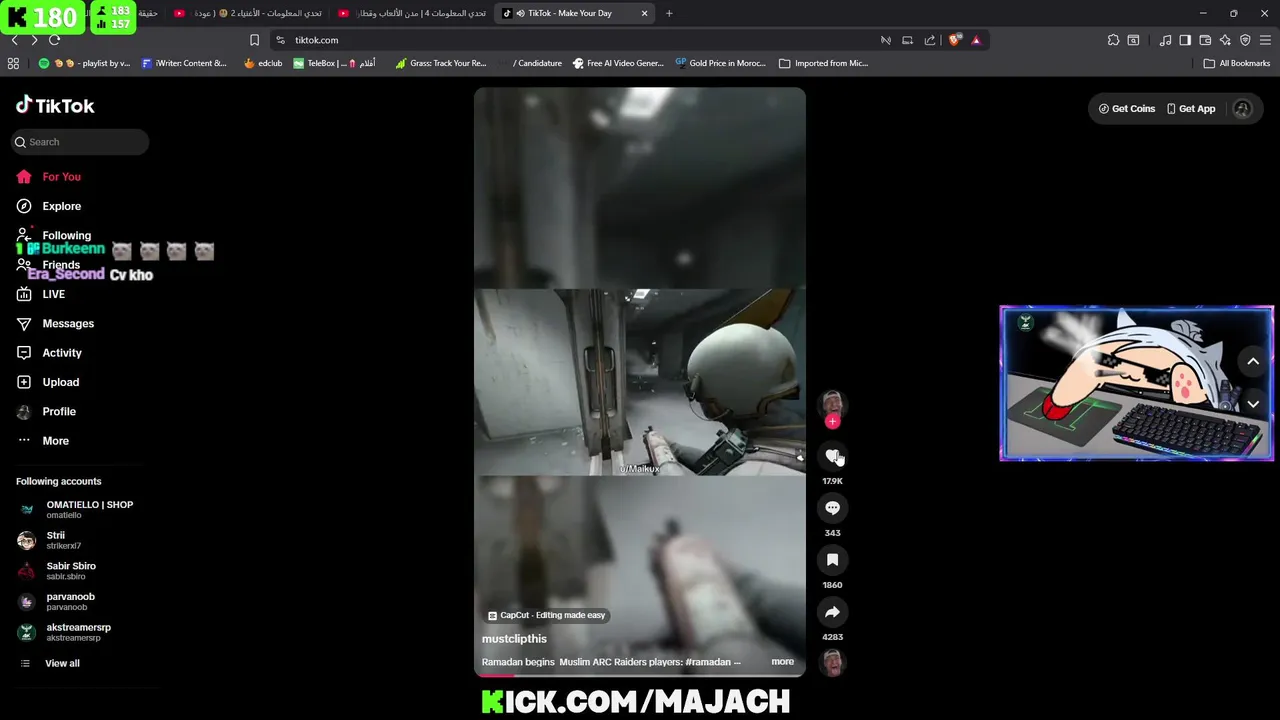Open the extensions puzzle icon
1280x720 pixels.
pos(1113,40)
